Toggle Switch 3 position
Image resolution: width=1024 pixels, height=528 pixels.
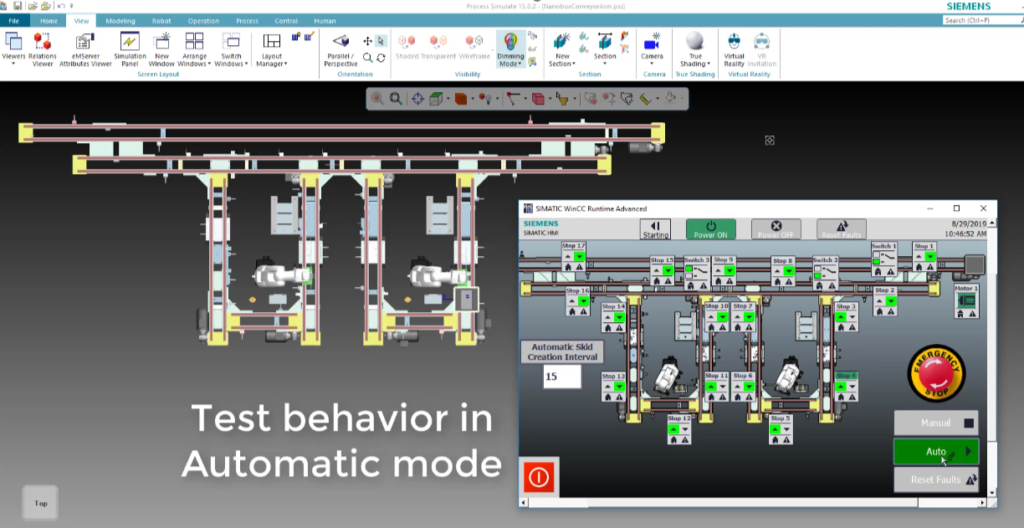[697, 269]
